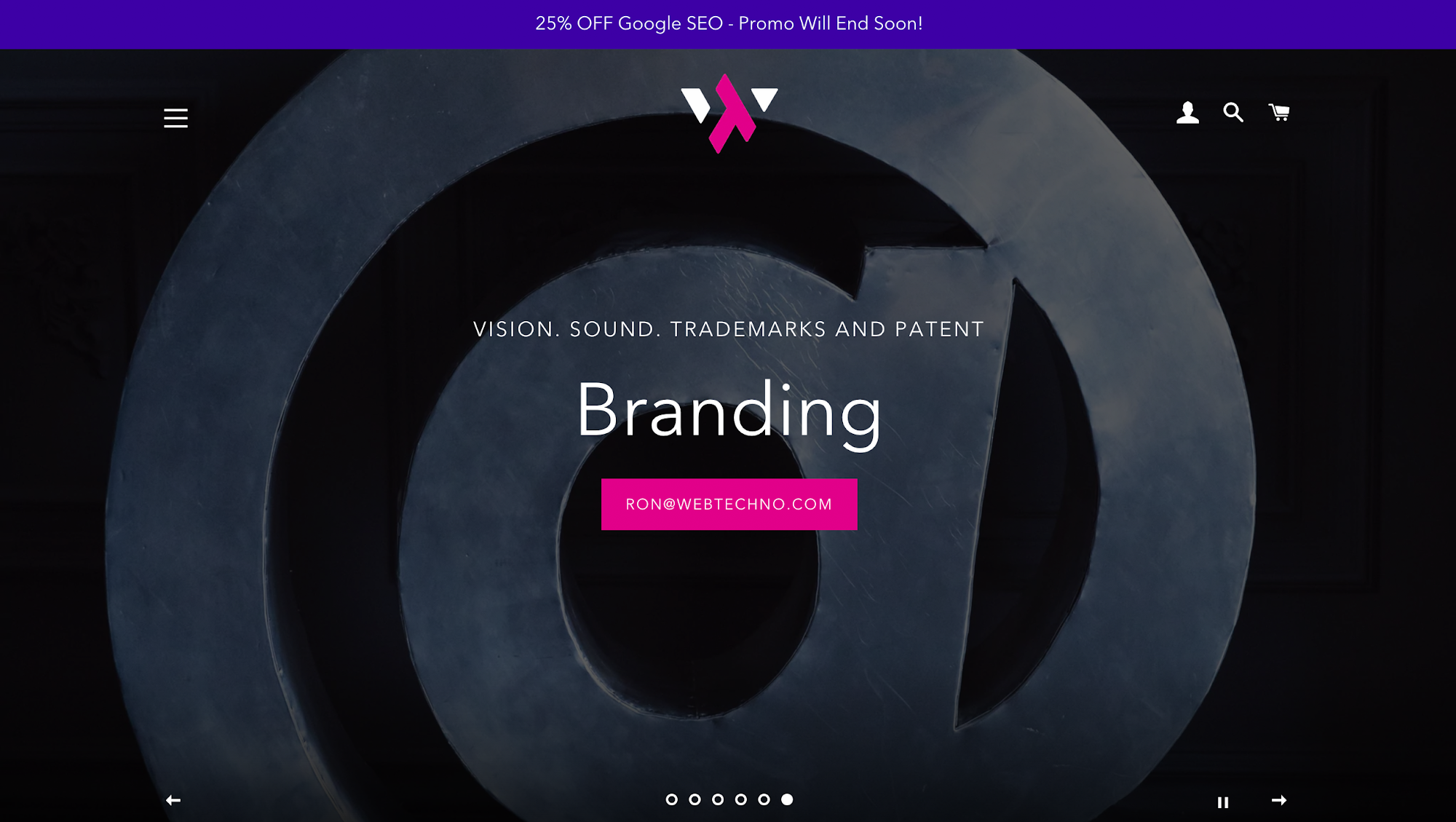Viewport: 1456px width, 822px height.
Task: Open the hamburger navigation menu
Action: pyautogui.click(x=175, y=118)
